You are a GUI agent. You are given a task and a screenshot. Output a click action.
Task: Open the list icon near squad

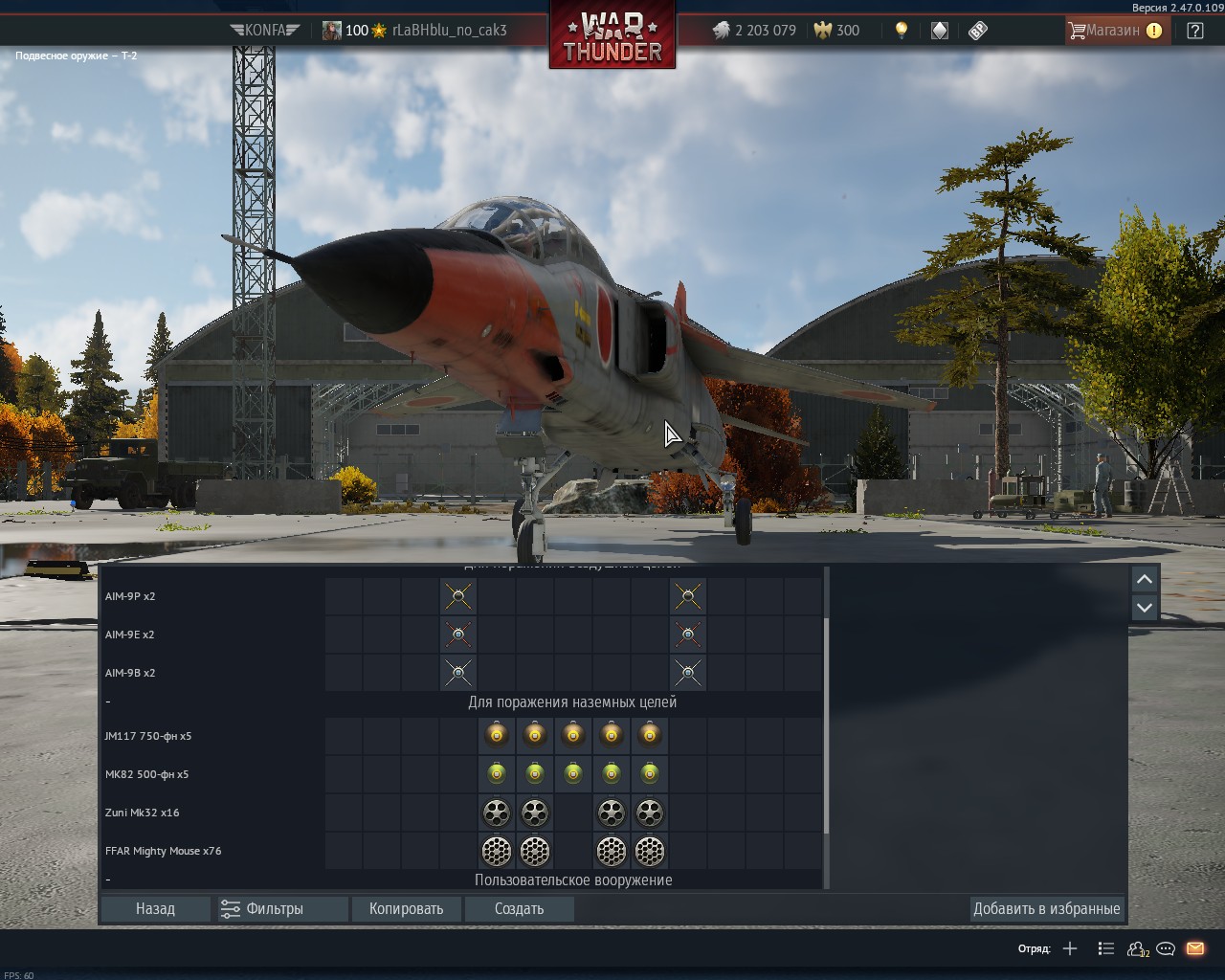click(x=1106, y=948)
